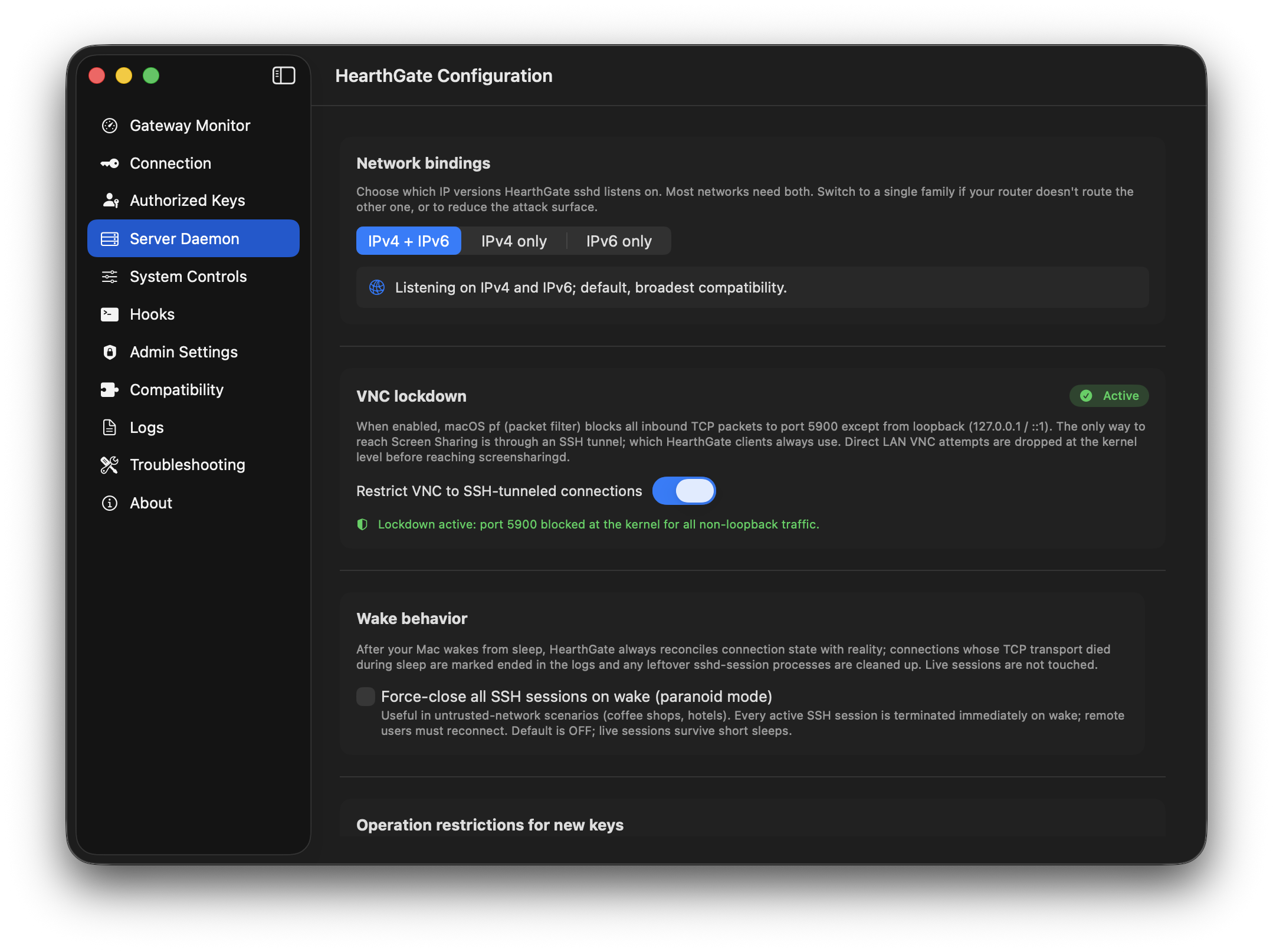Show the About page

[193, 503]
